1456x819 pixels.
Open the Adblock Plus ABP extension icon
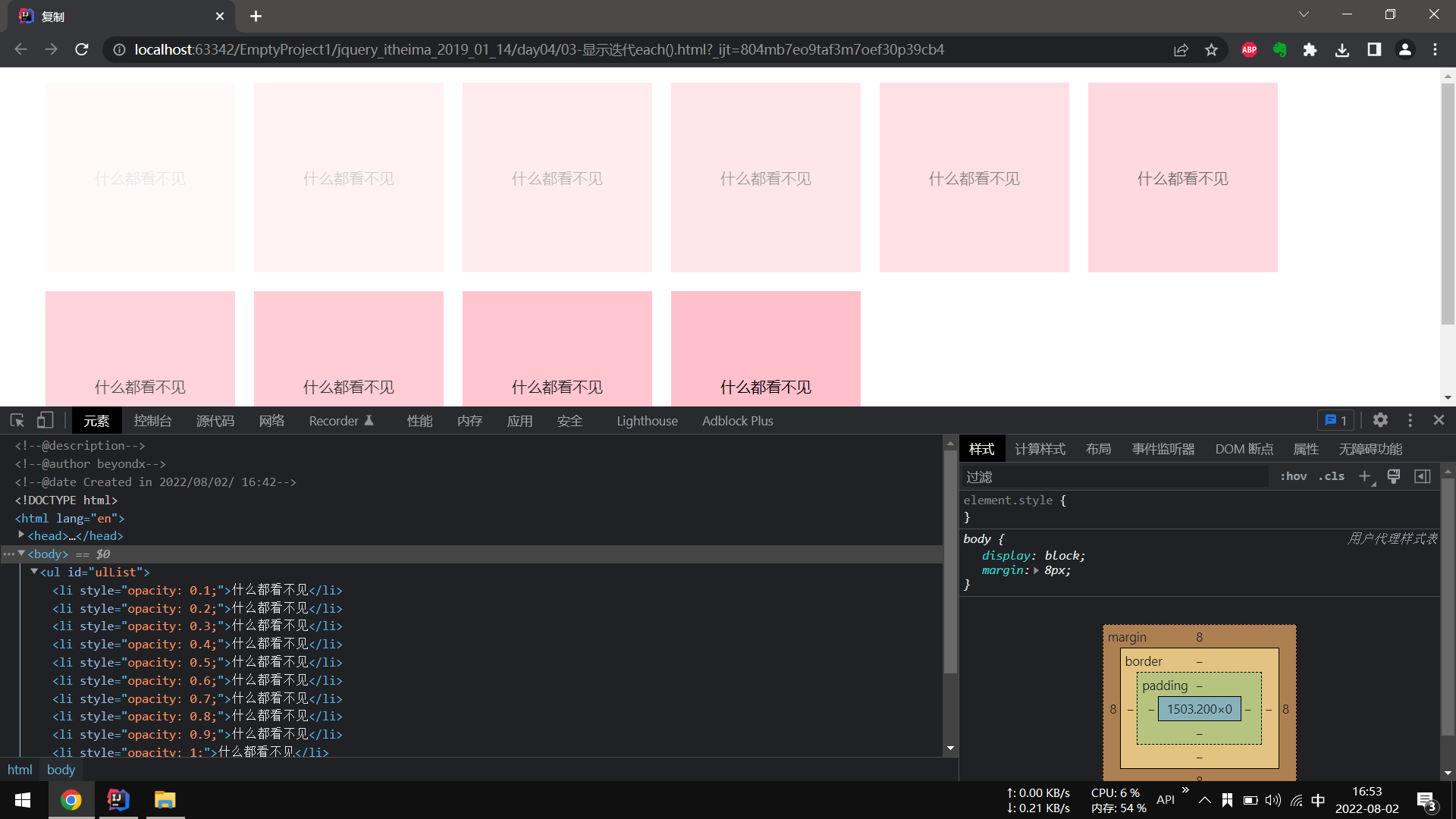click(1249, 49)
